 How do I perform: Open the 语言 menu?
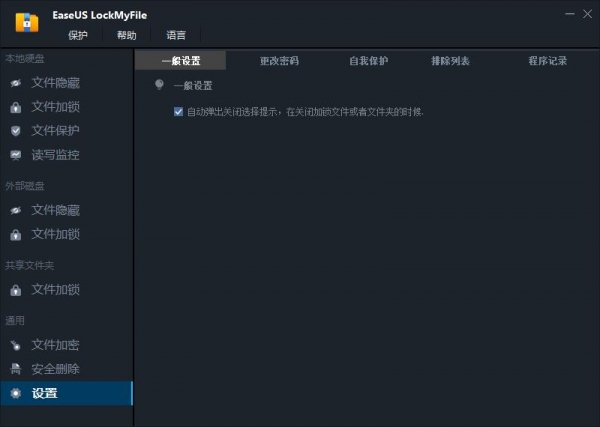[176, 35]
